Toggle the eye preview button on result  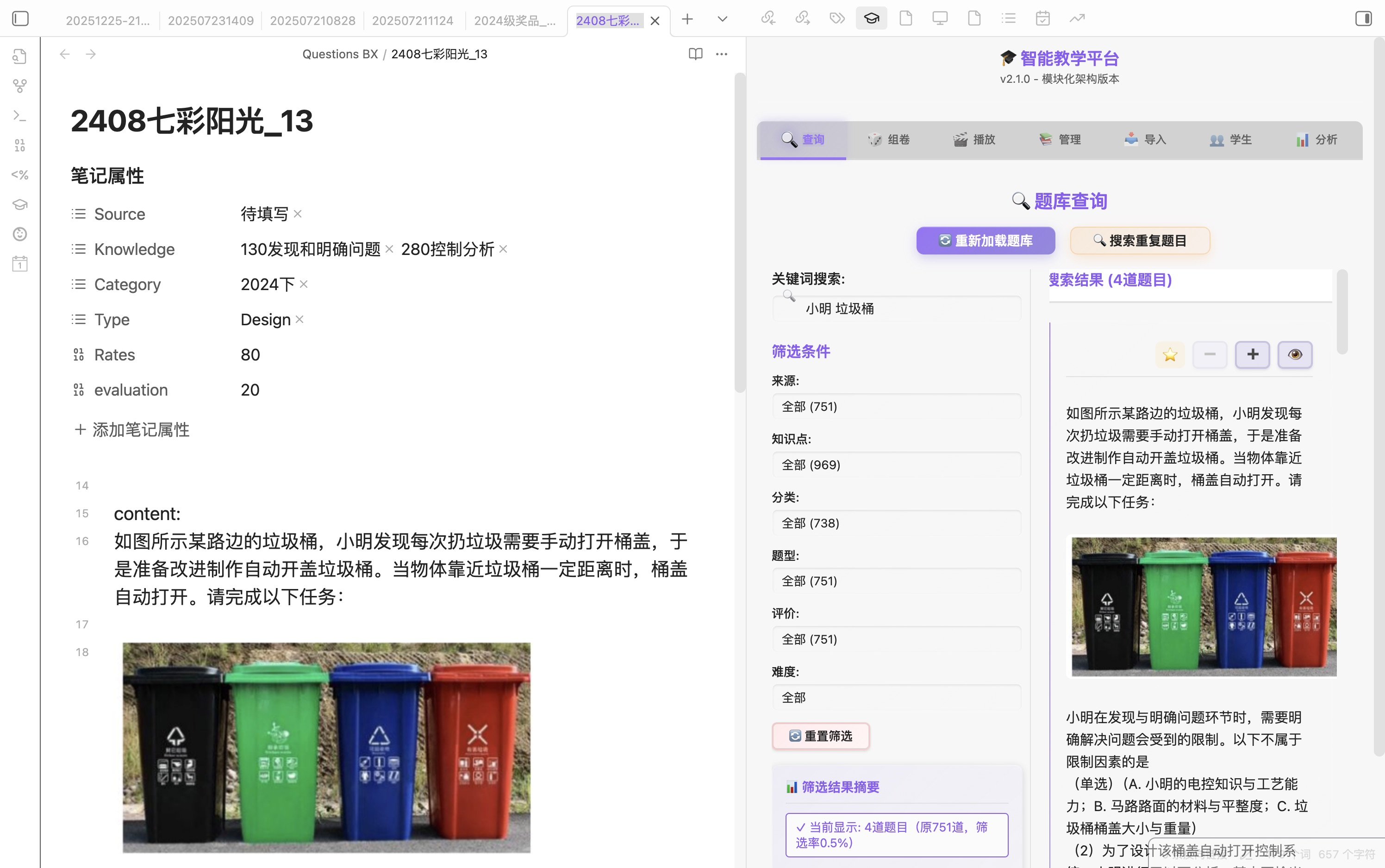[1294, 354]
